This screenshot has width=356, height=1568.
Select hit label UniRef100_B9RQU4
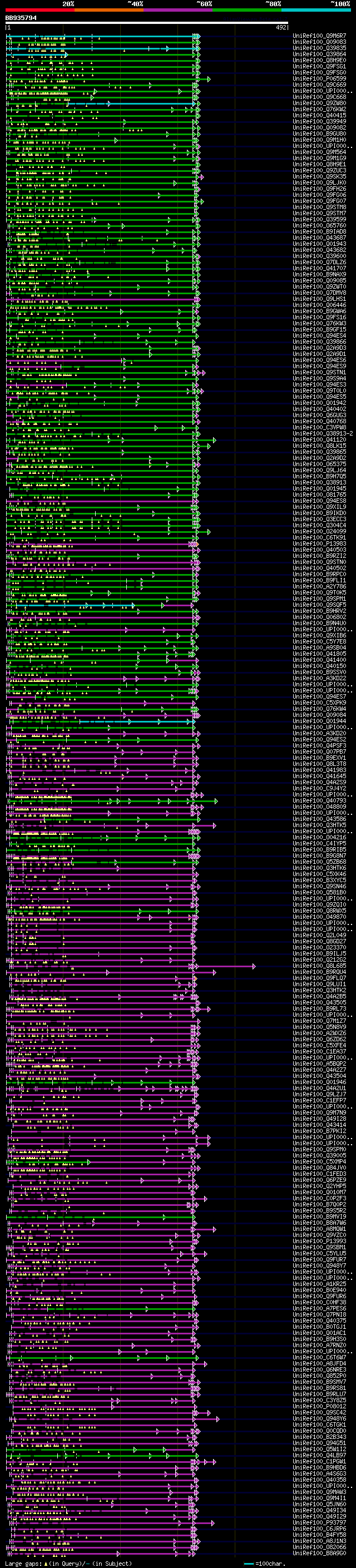pos(319,972)
